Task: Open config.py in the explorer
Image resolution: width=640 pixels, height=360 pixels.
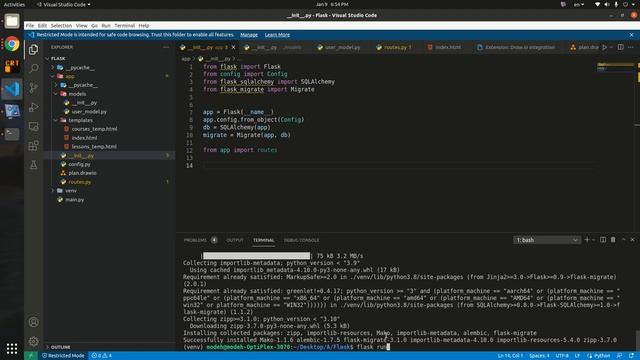Action: (x=79, y=164)
